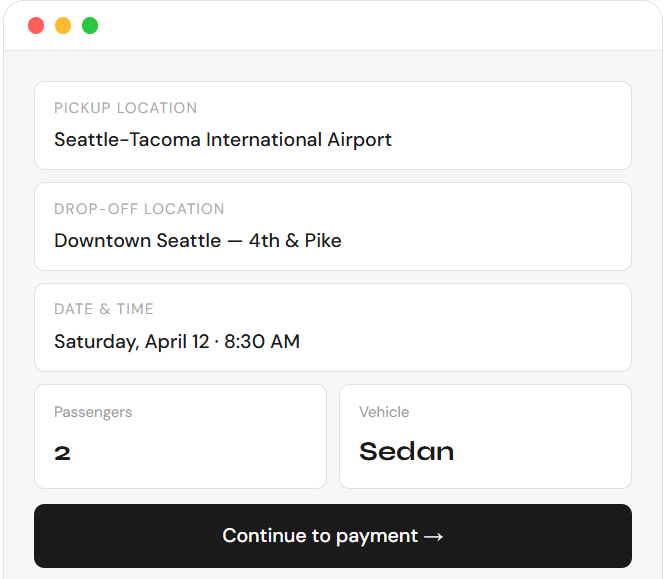
Task: Select the Seattle-Tacoma International Airport text
Action: [x=223, y=140]
